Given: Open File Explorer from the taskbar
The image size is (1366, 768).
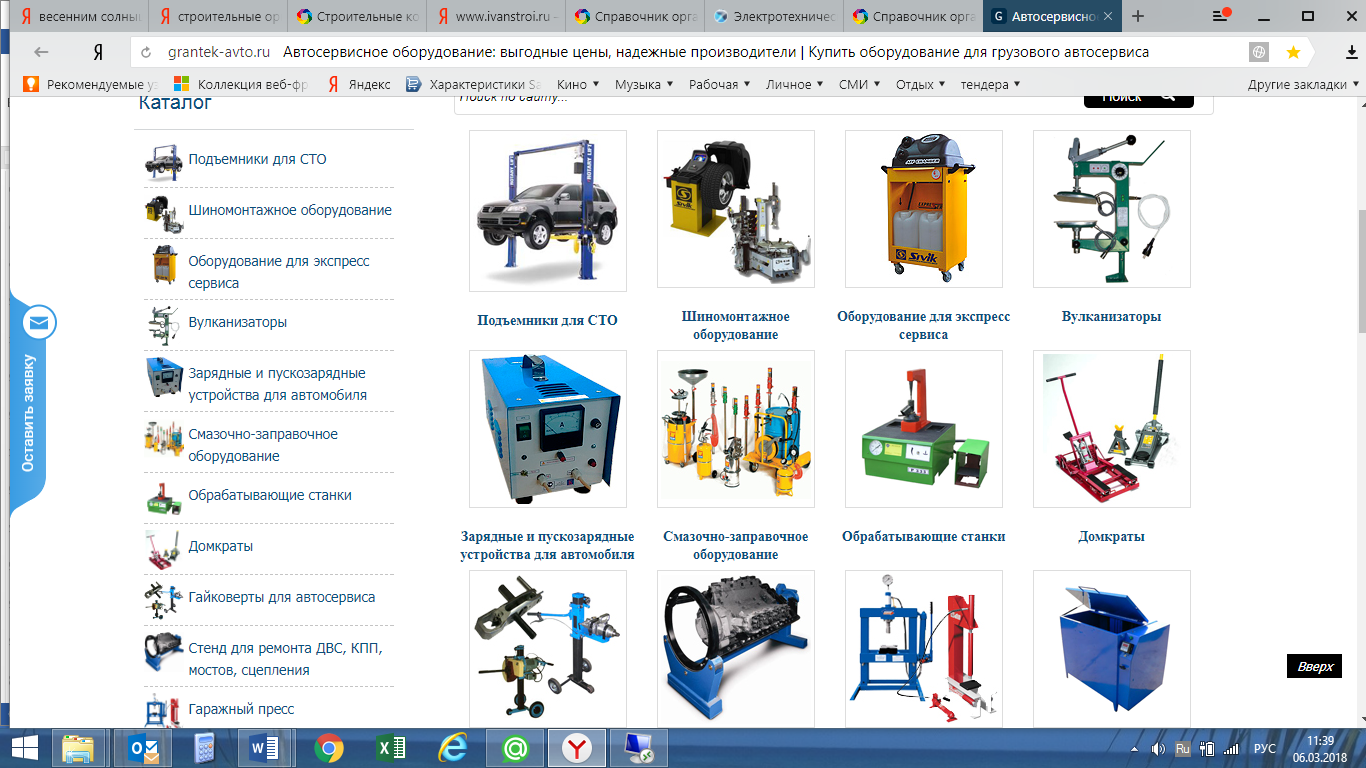Looking at the screenshot, I should (x=79, y=748).
